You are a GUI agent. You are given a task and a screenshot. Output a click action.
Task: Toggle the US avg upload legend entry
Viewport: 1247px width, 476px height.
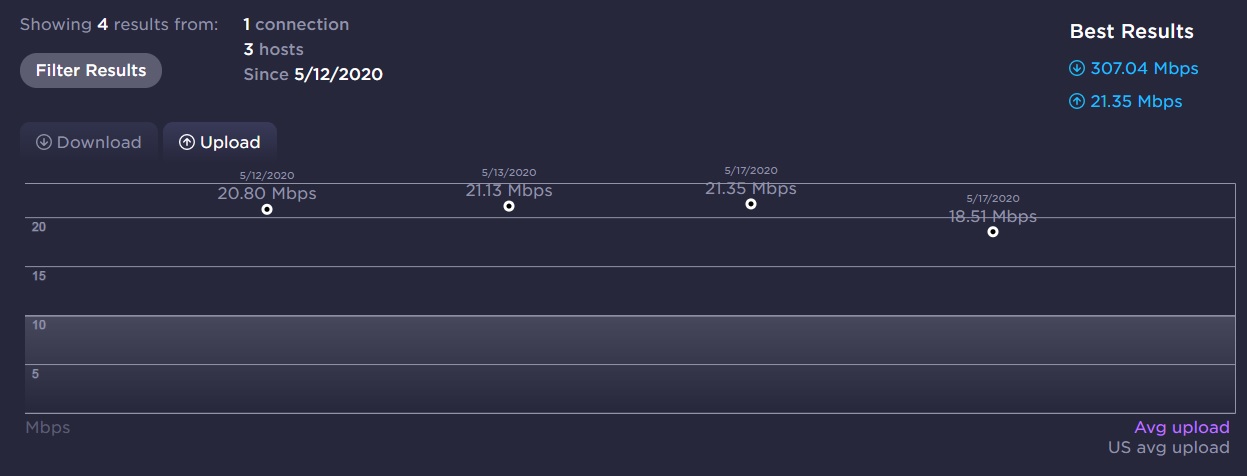pos(1168,448)
